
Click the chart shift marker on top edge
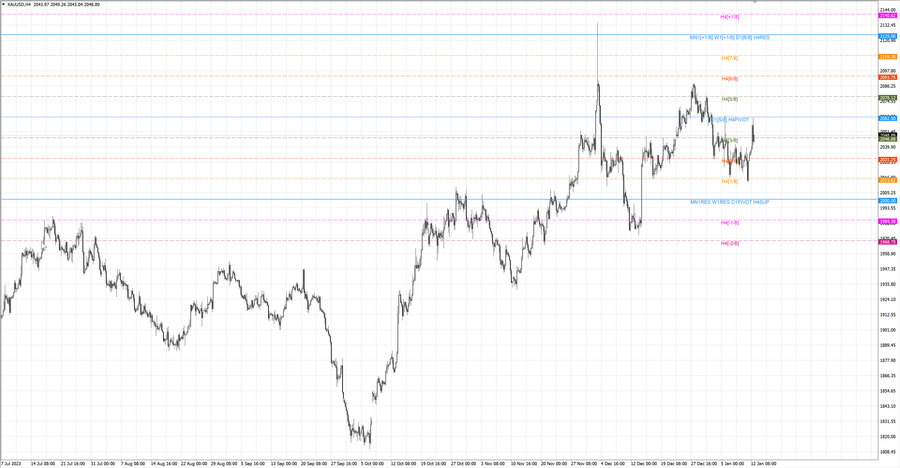(755, 2)
